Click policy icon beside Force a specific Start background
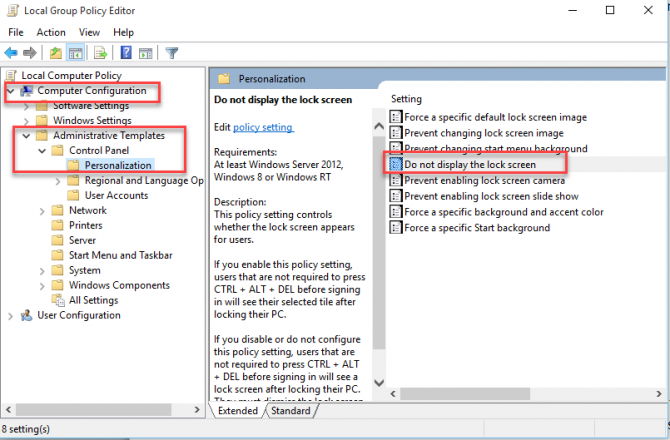Screen dimensions: 670x440 396,228
